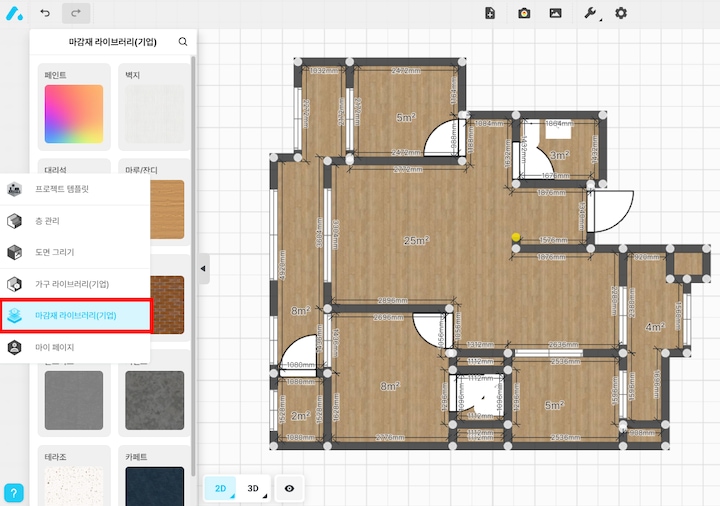The width and height of the screenshot is (720, 506).
Task: Open 프로젝트 템플릿 menu item
Action: [75, 188]
